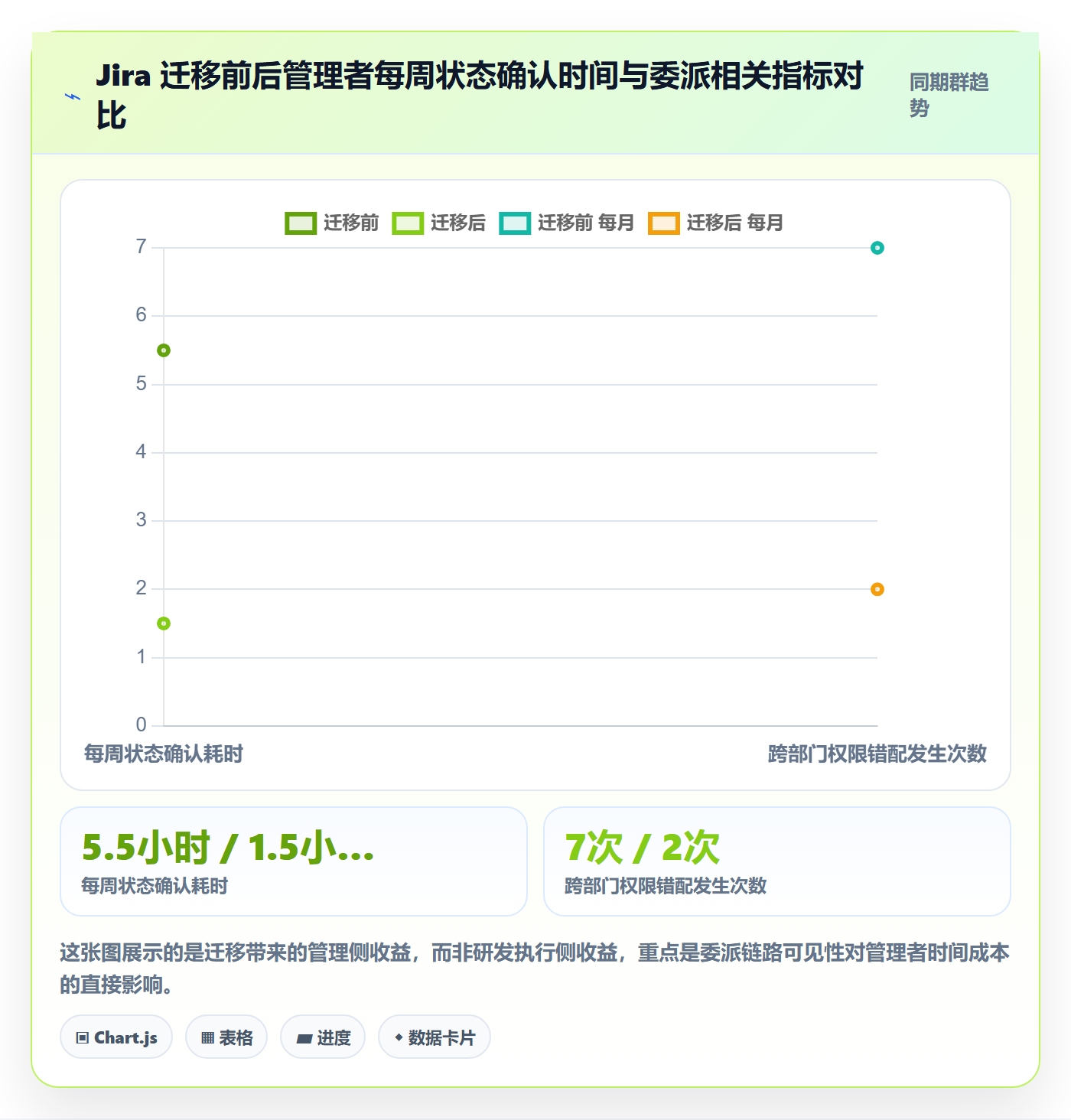Click the chart title starting with Jira 迁移前后
The height and width of the screenshot is (1120, 1071).
[x=480, y=96]
